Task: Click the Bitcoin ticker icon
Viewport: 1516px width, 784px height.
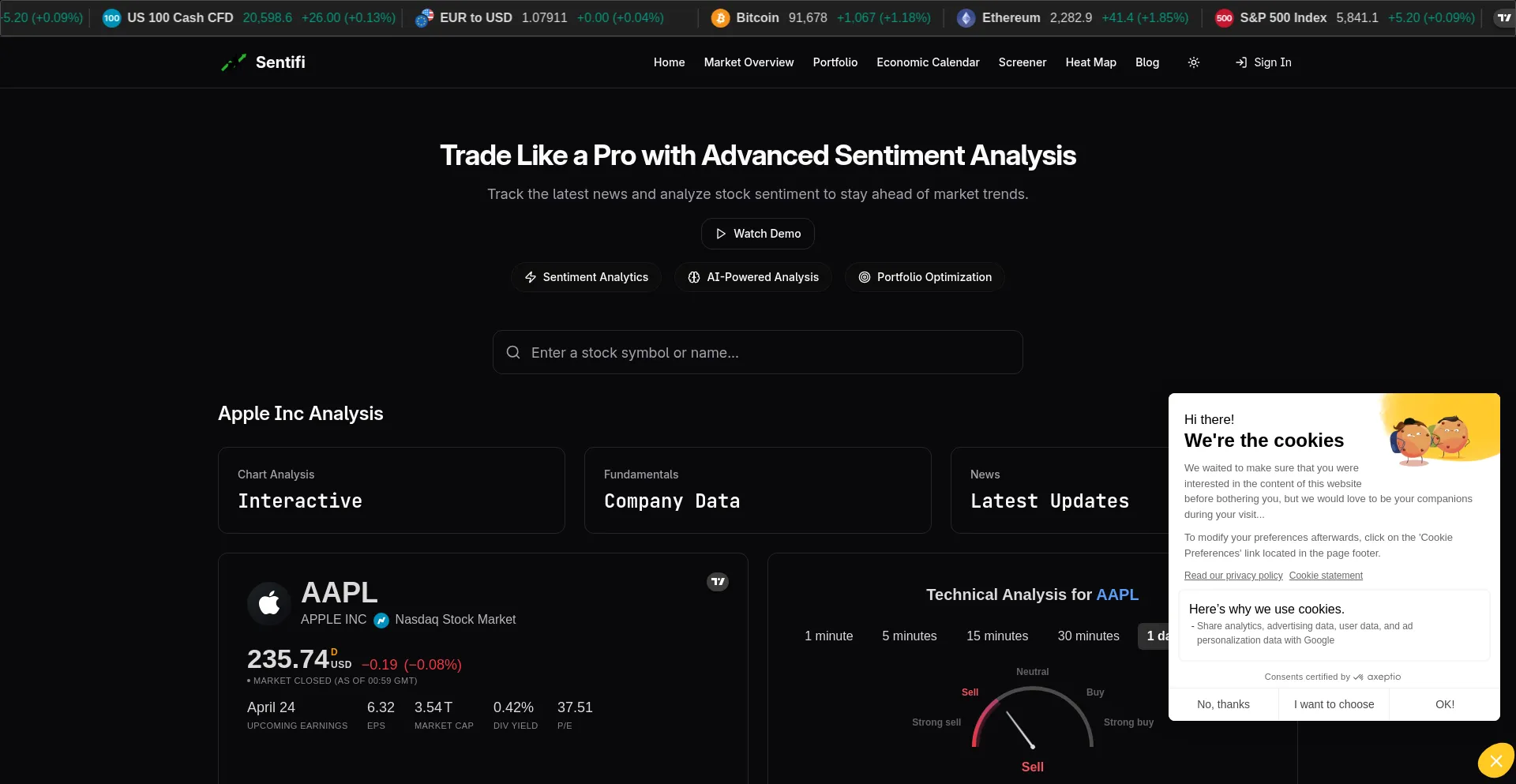Action: tap(720, 17)
